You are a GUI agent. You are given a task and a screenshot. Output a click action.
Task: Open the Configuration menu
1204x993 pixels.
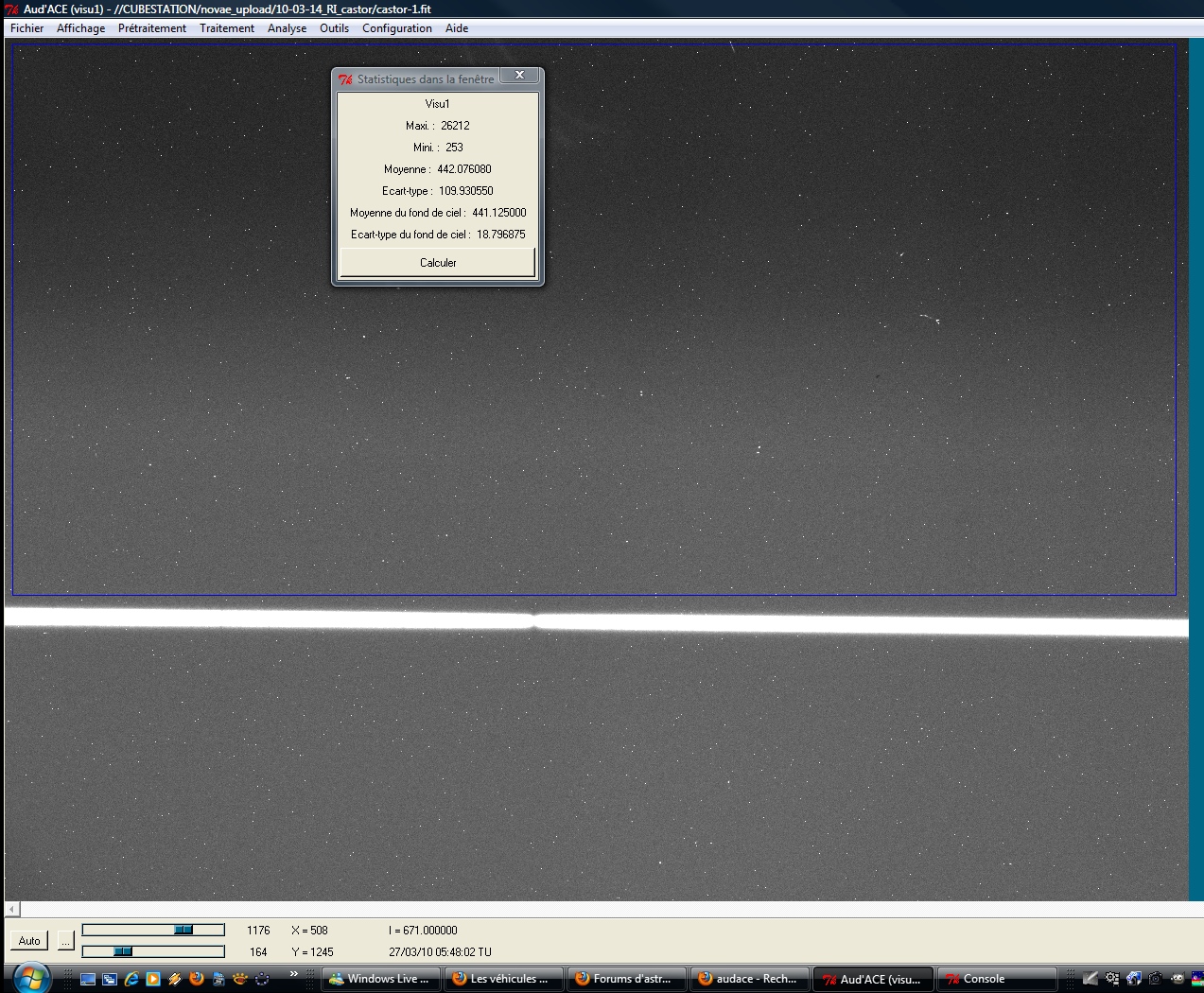point(396,28)
